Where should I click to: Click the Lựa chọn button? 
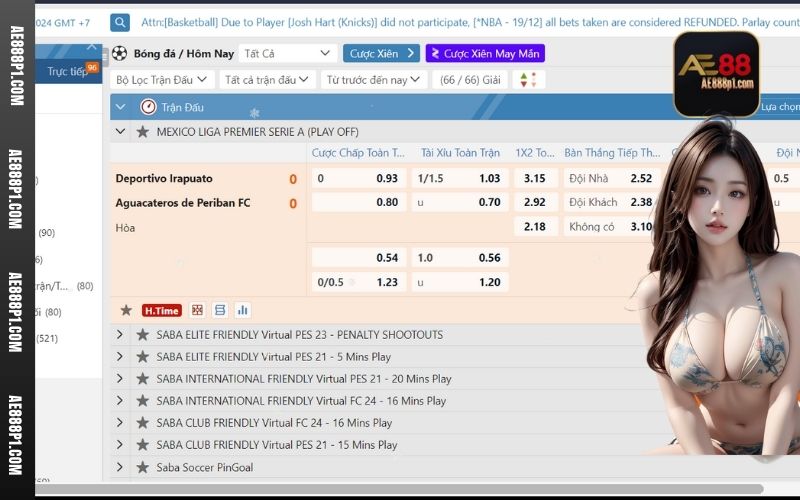(x=780, y=107)
